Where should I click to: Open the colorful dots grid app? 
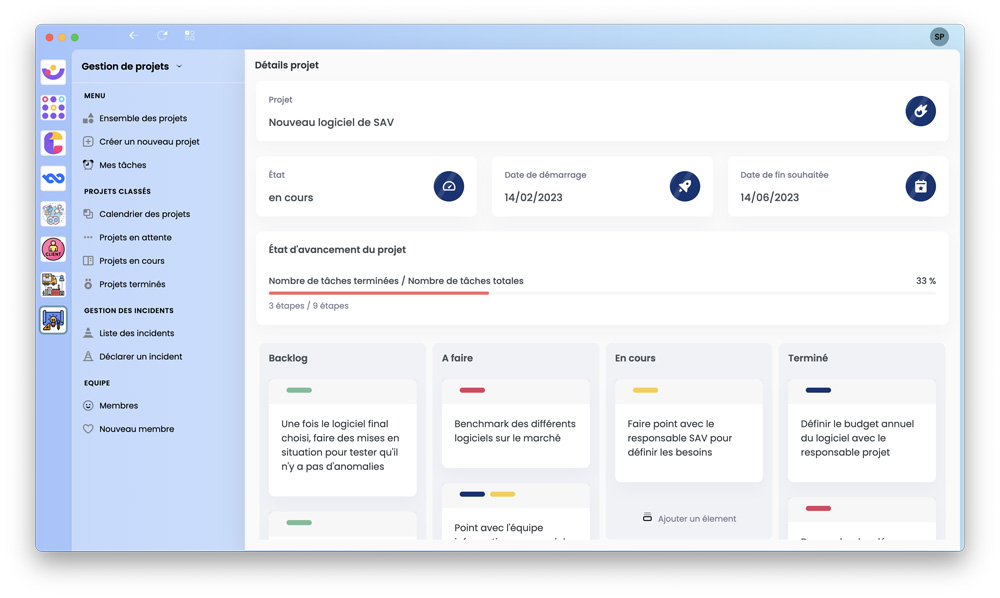point(53,107)
